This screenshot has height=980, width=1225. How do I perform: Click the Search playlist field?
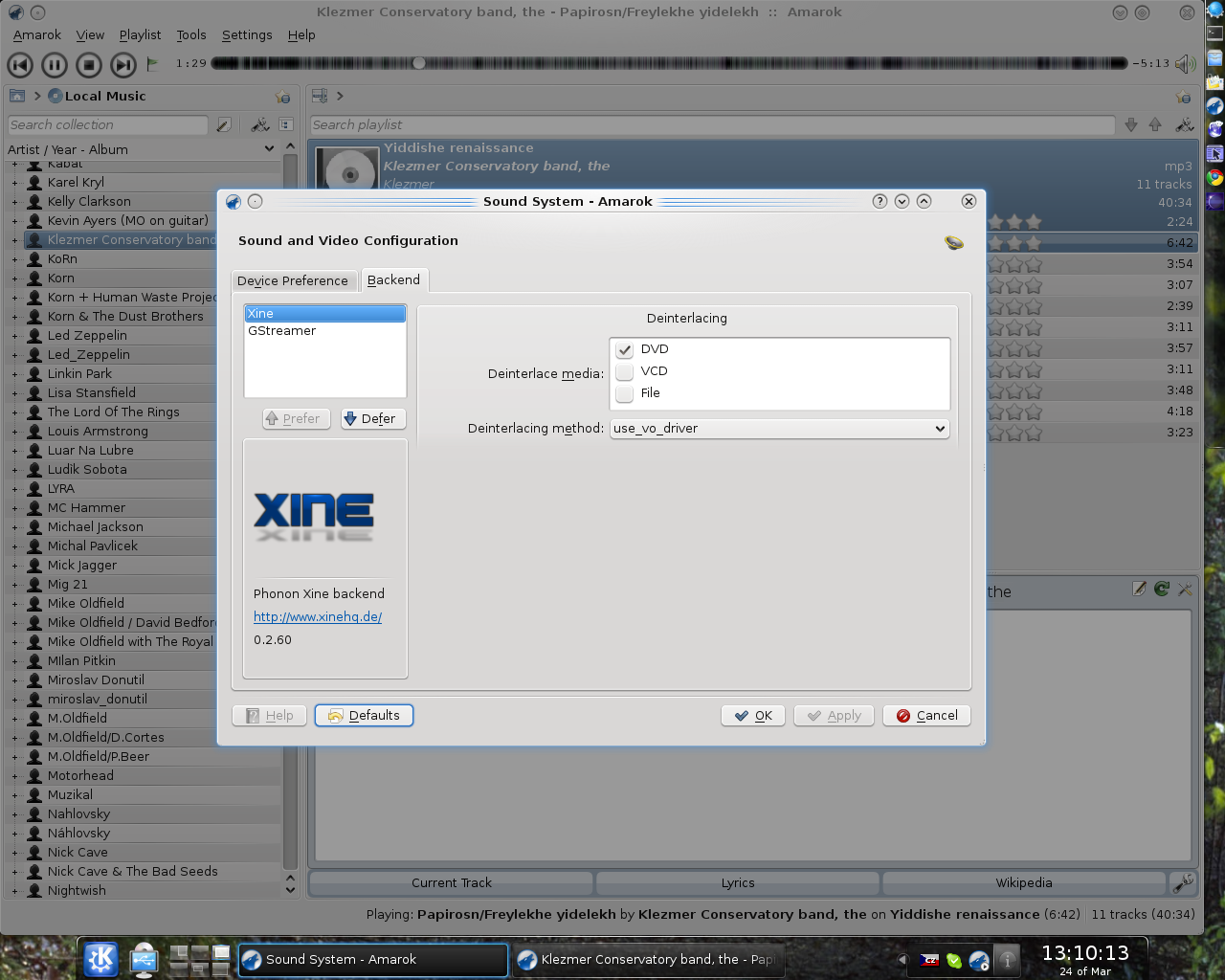pos(713,125)
